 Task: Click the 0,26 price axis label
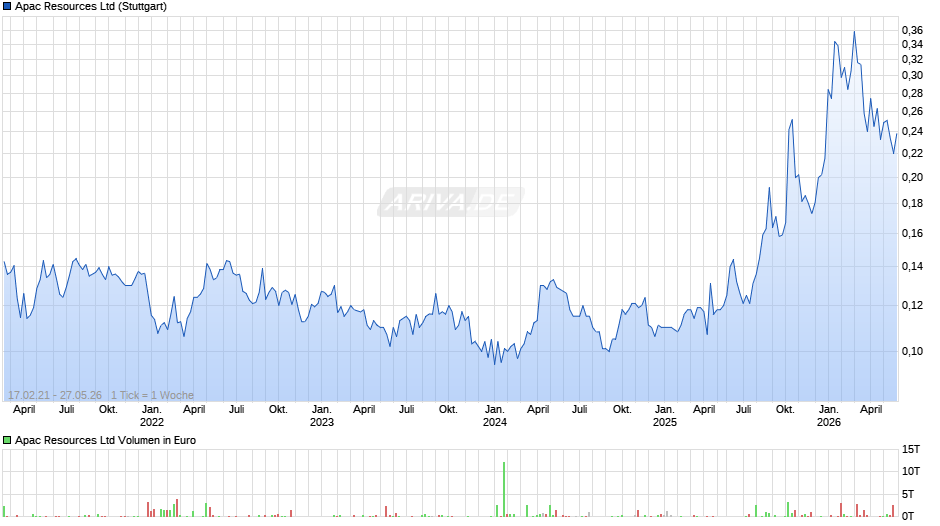coord(912,112)
